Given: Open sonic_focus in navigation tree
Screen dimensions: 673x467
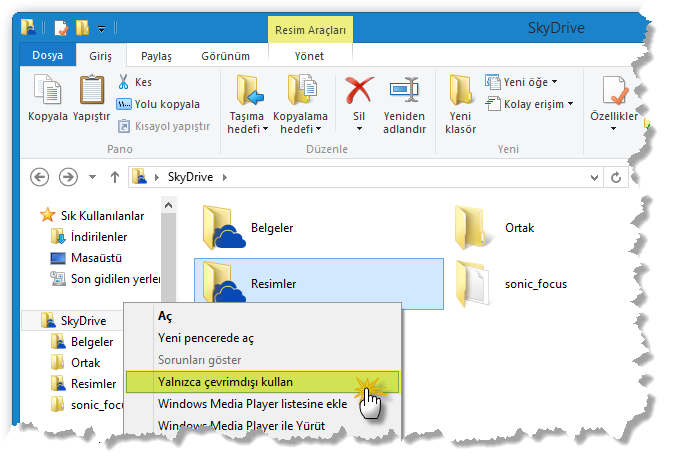Looking at the screenshot, I should coord(87,405).
